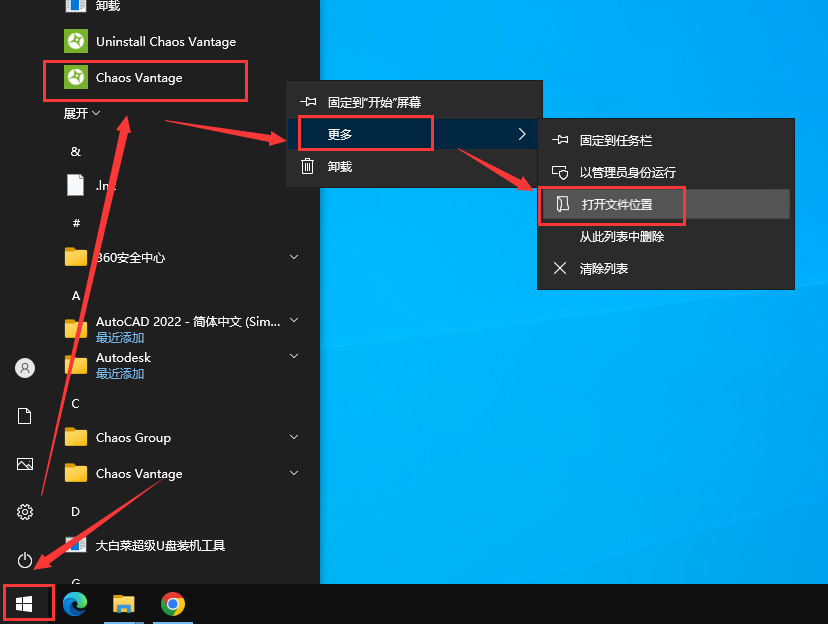This screenshot has width=828, height=624.
Task: Expand the 360安全中心 folder chevron
Action: click(x=294, y=257)
